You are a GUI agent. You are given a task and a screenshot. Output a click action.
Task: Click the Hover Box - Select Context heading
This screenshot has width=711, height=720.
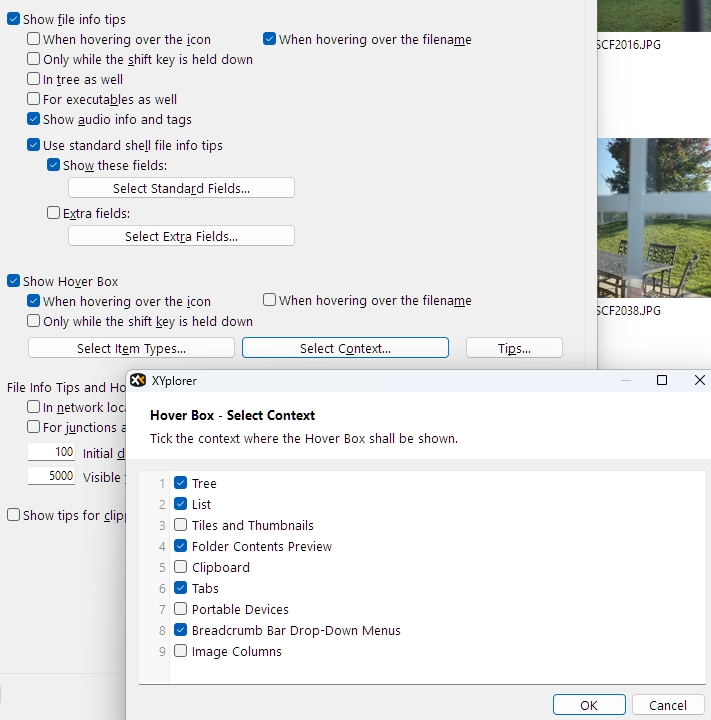232,415
